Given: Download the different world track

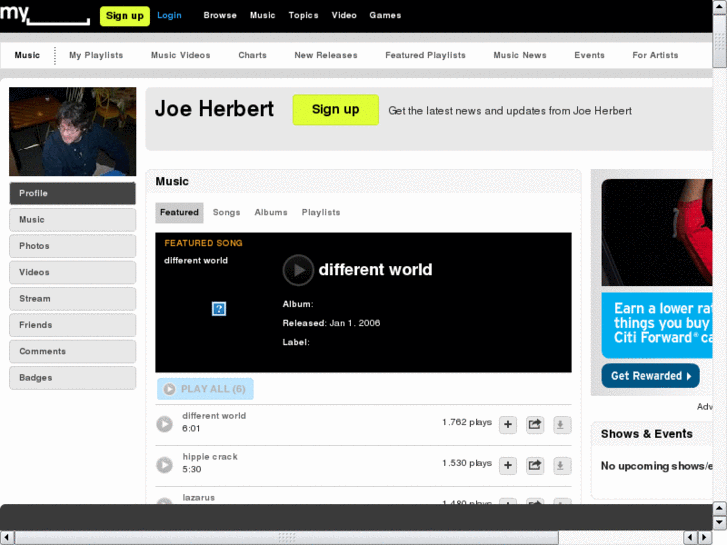Looking at the screenshot, I should click(561, 425).
